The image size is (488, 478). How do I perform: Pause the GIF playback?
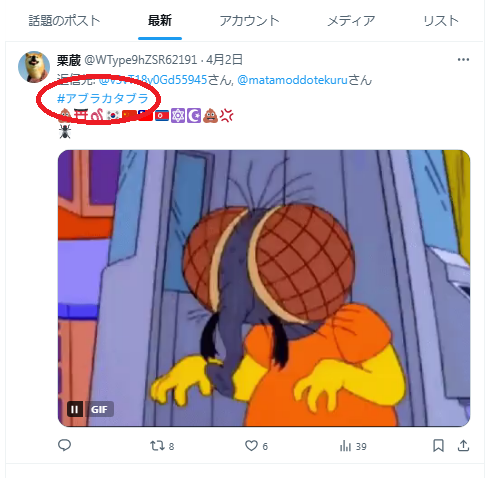pos(75,409)
